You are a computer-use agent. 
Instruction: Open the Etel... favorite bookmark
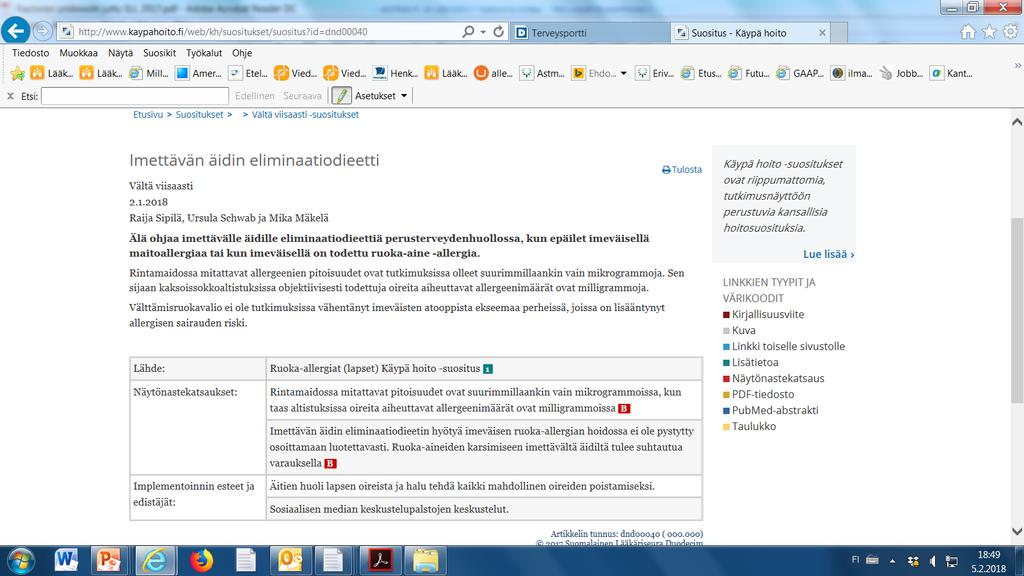pyautogui.click(x=249, y=73)
